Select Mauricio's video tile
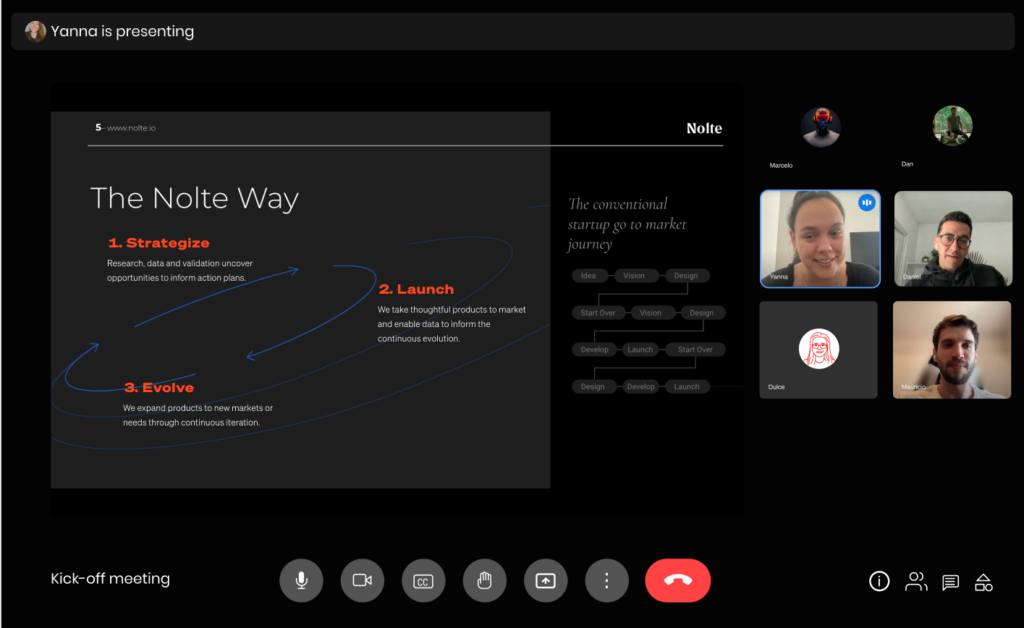This screenshot has height=628, width=1024. point(952,350)
